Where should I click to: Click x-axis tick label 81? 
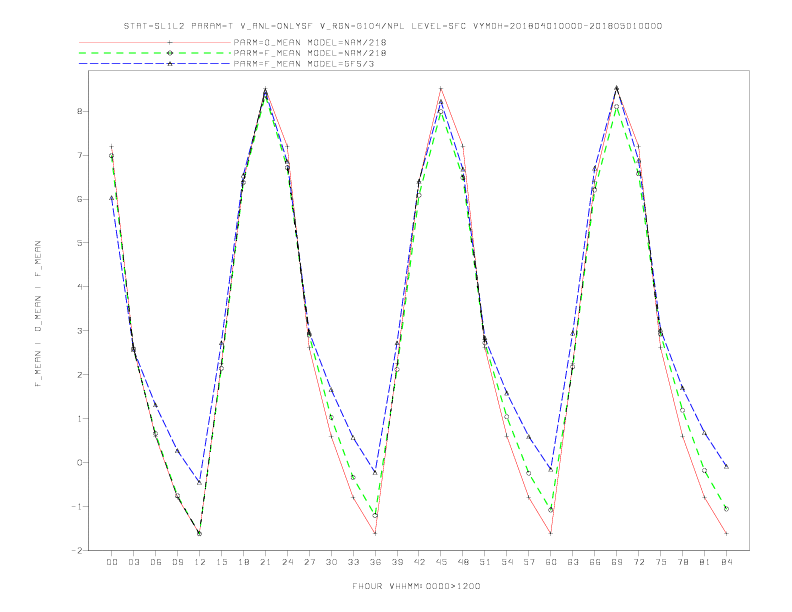(x=705, y=562)
